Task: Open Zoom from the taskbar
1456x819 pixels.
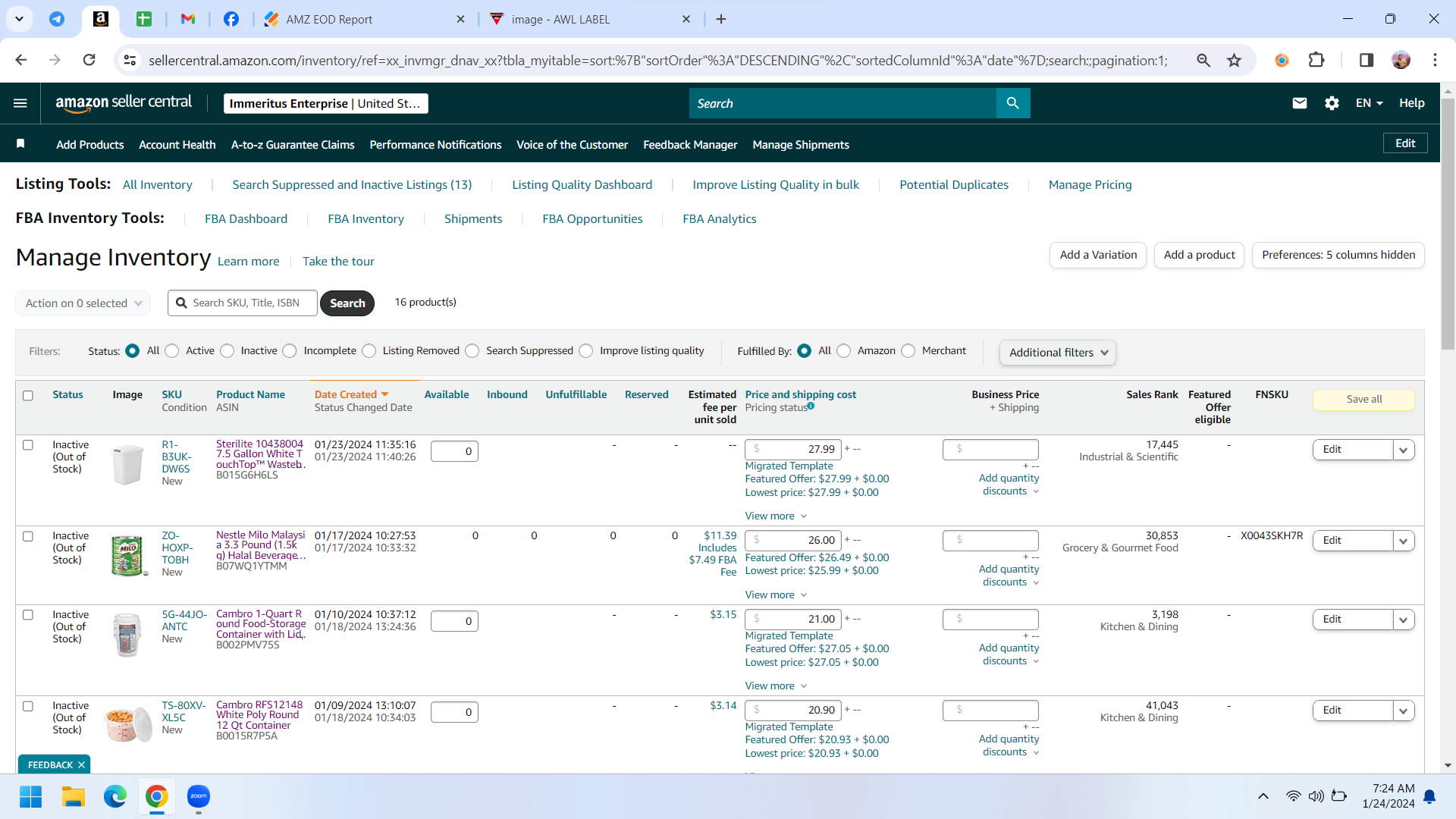Action: pyautogui.click(x=199, y=796)
